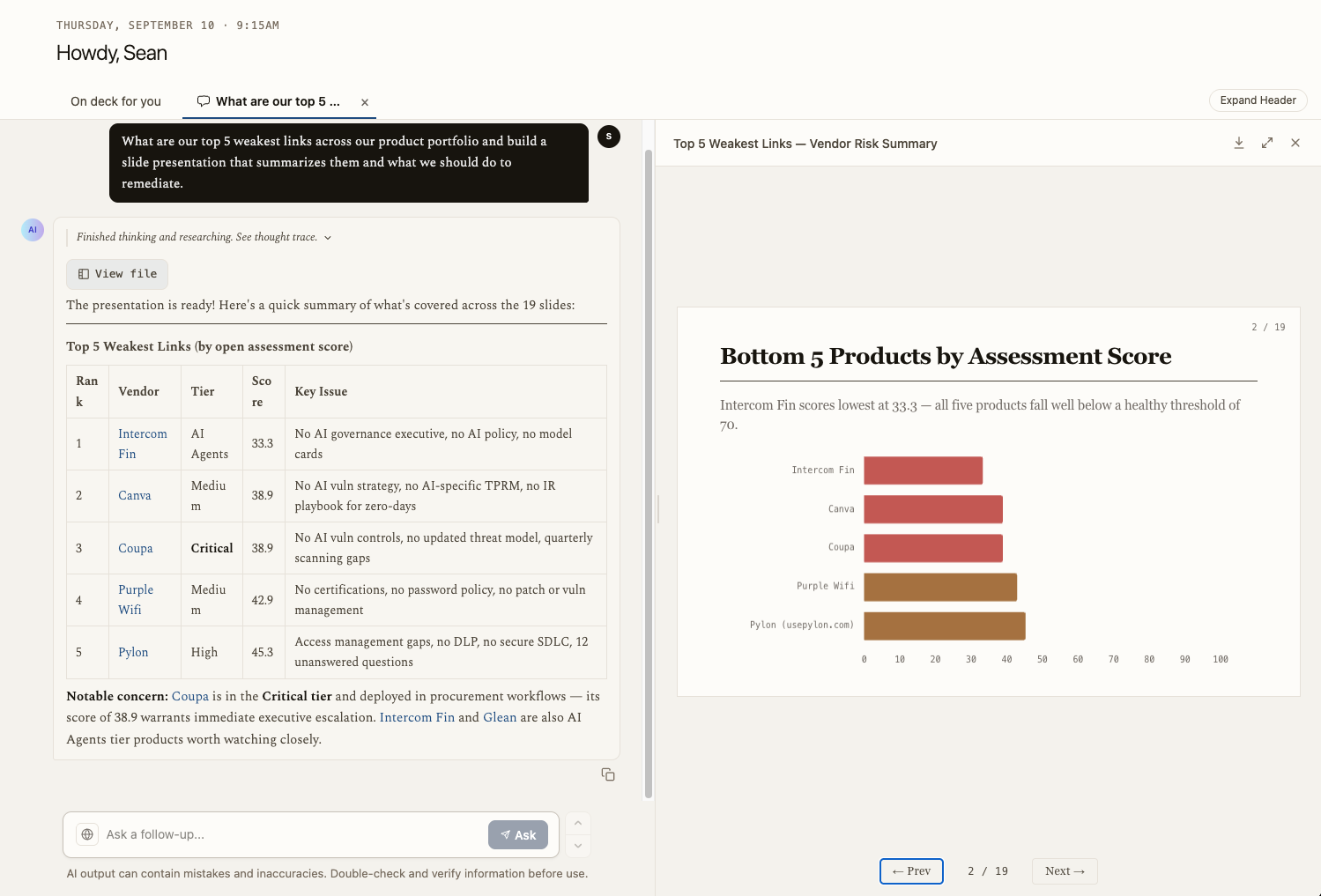Click the 'Critical' tier cell
The image size is (1321, 896).
[x=212, y=548]
